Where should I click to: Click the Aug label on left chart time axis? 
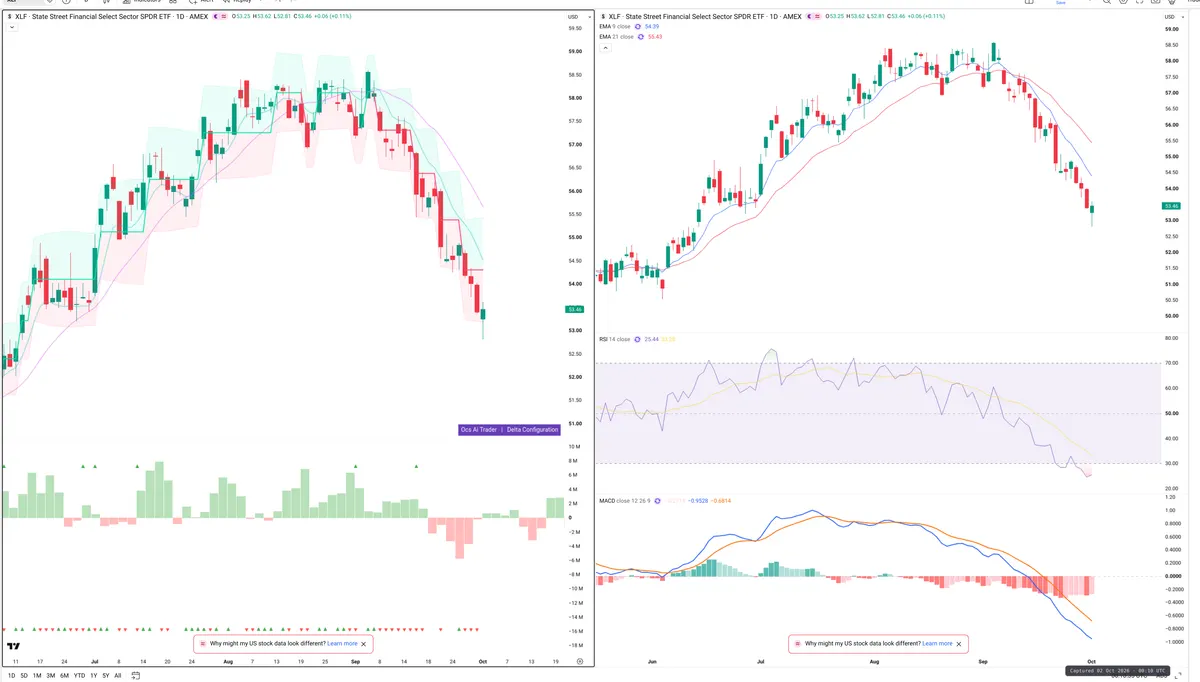click(x=228, y=662)
